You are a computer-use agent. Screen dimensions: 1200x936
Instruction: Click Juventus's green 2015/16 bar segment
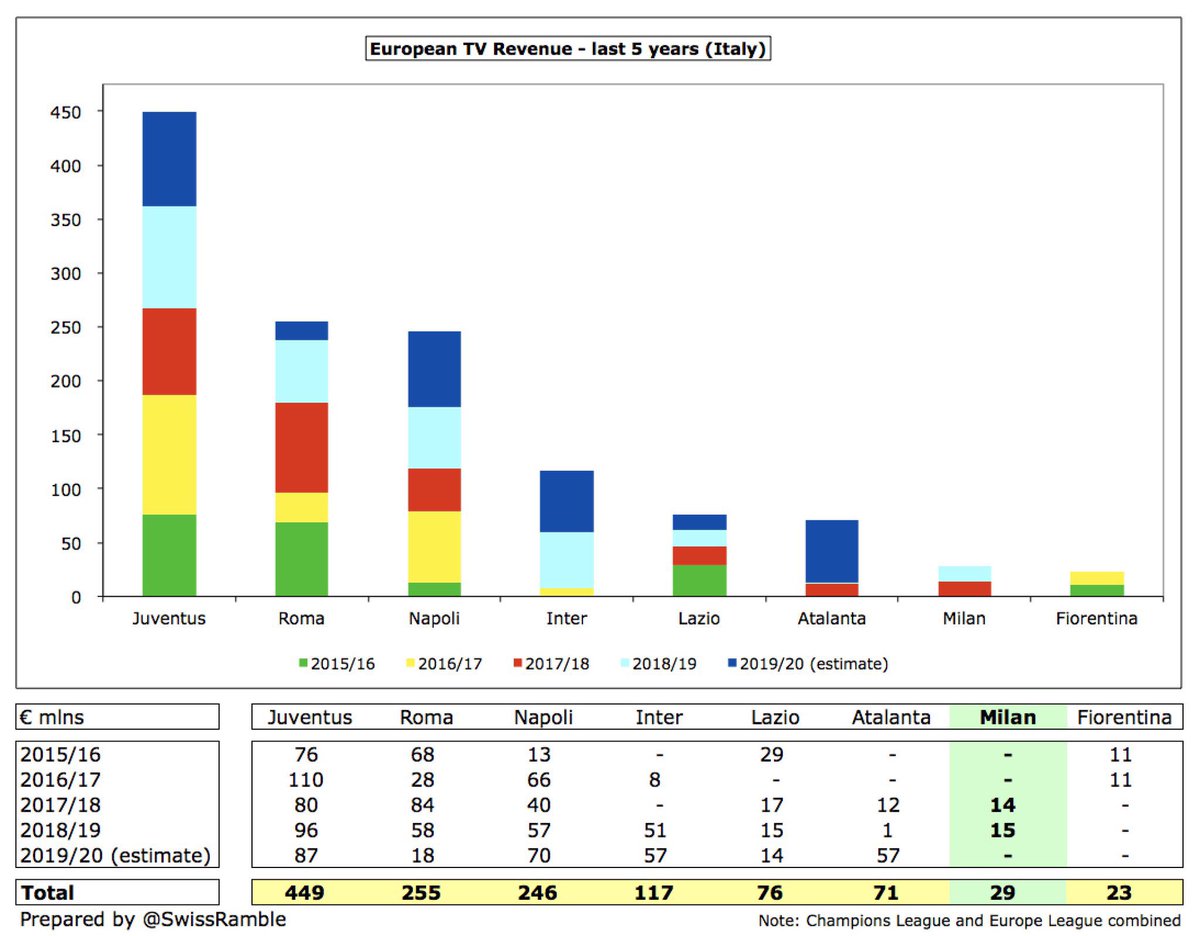tap(169, 556)
